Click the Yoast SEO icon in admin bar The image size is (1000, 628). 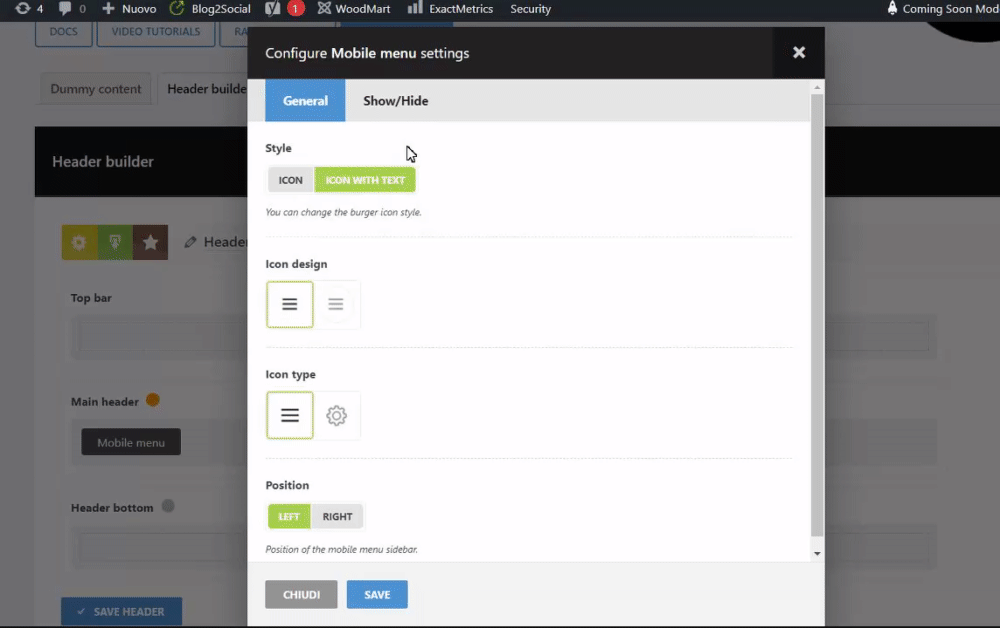pyautogui.click(x=272, y=9)
